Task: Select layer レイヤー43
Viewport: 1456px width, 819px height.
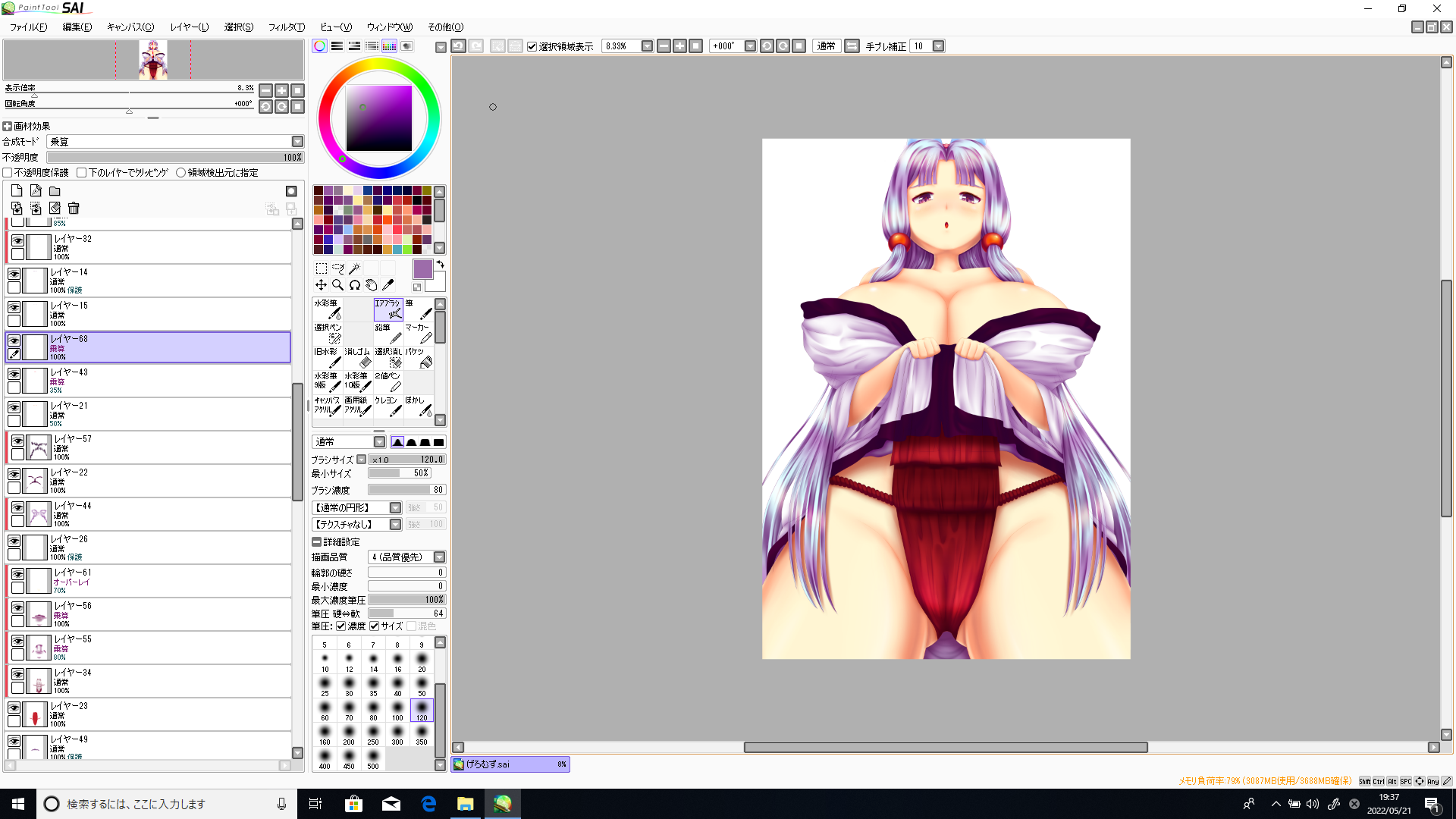Action: [x=149, y=381]
